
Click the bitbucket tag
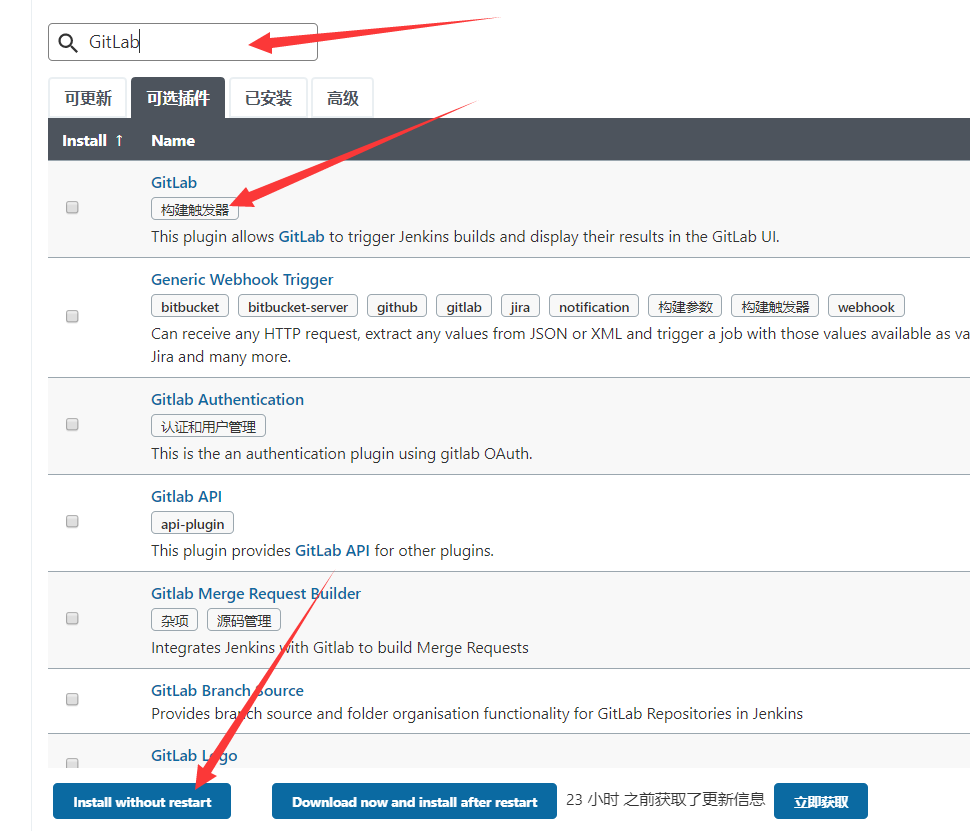190,306
